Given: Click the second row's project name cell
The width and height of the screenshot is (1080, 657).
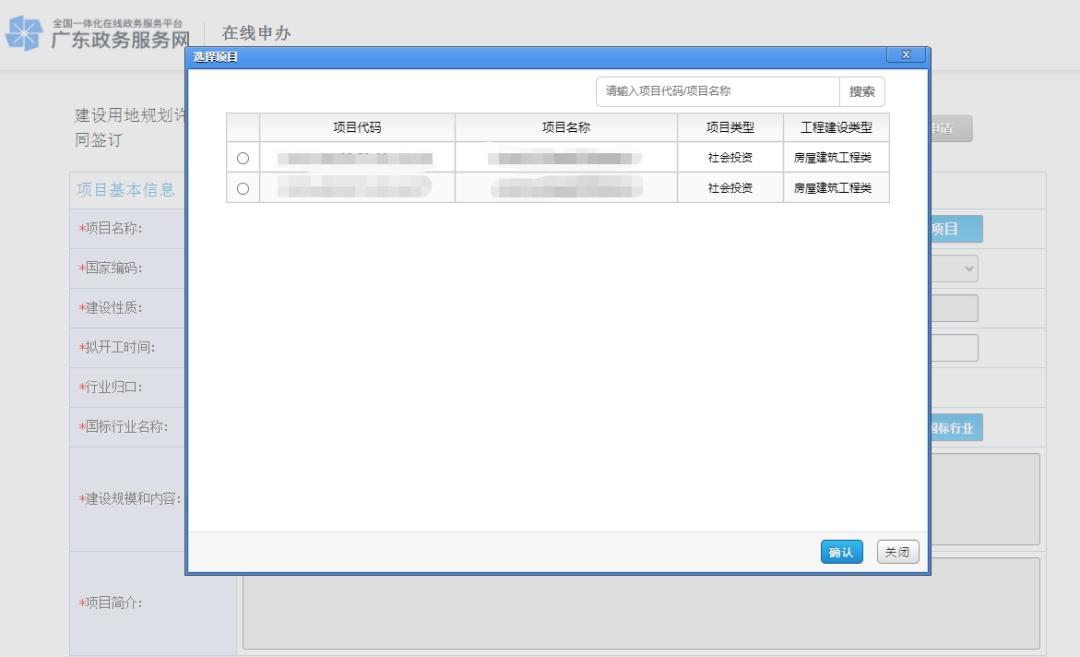Looking at the screenshot, I should tap(566, 188).
